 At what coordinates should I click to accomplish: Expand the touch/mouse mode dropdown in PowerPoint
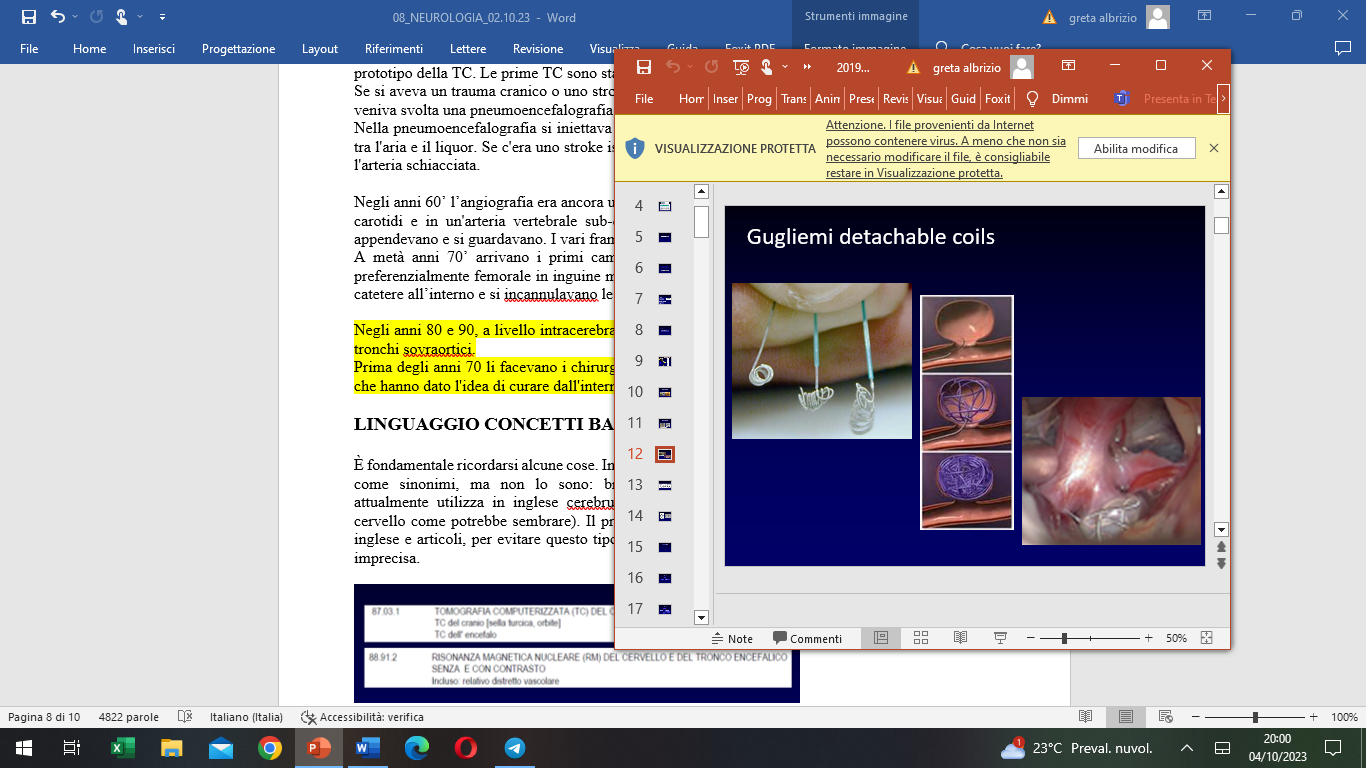785,67
